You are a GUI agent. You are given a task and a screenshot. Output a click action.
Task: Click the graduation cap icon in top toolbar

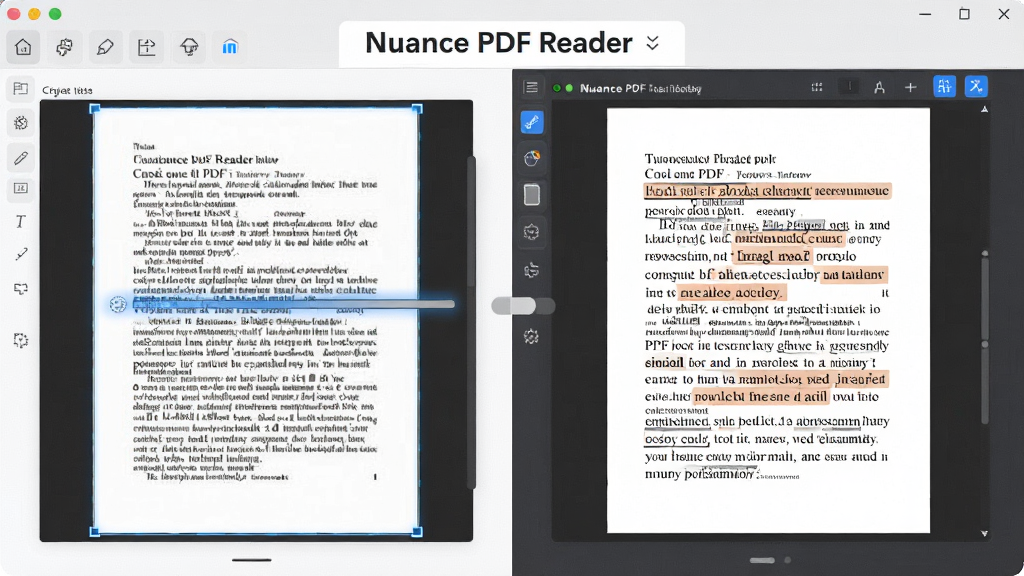(x=189, y=47)
